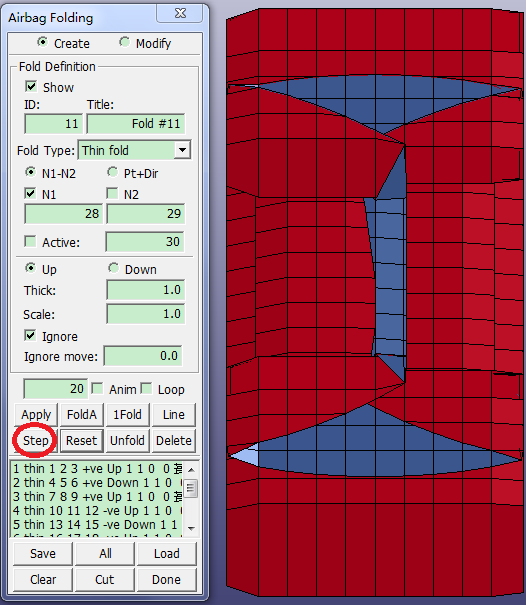Image resolution: width=526 pixels, height=605 pixels.
Task: Click the Scale value field
Action: click(x=146, y=314)
